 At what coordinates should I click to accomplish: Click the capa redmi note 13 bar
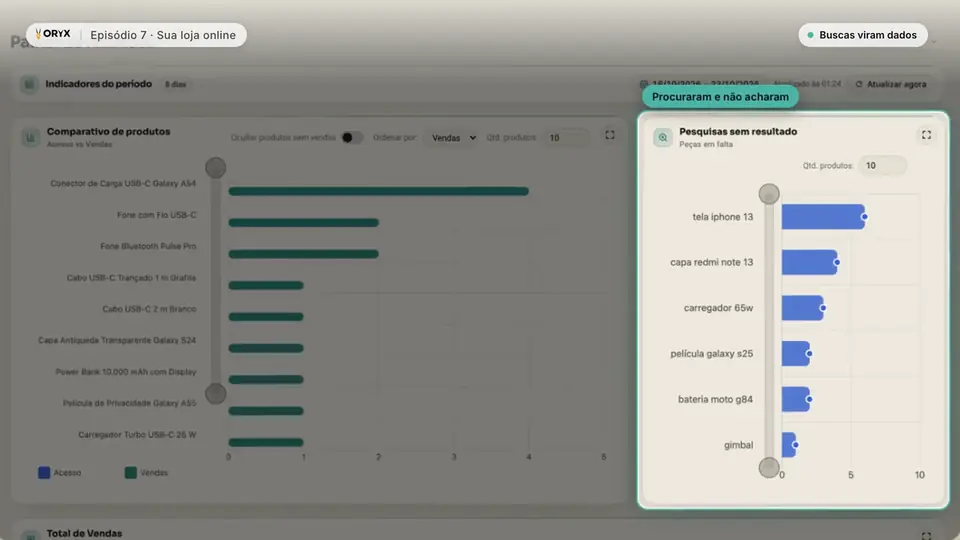click(x=809, y=262)
